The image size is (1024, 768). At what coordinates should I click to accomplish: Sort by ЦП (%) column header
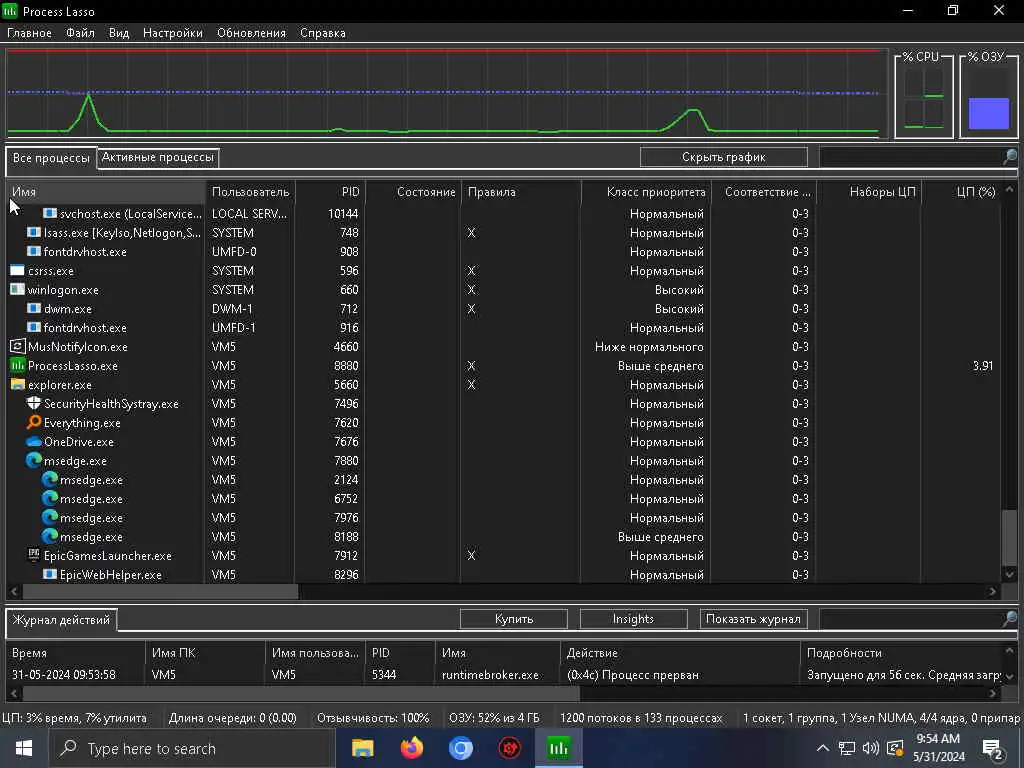click(961, 192)
